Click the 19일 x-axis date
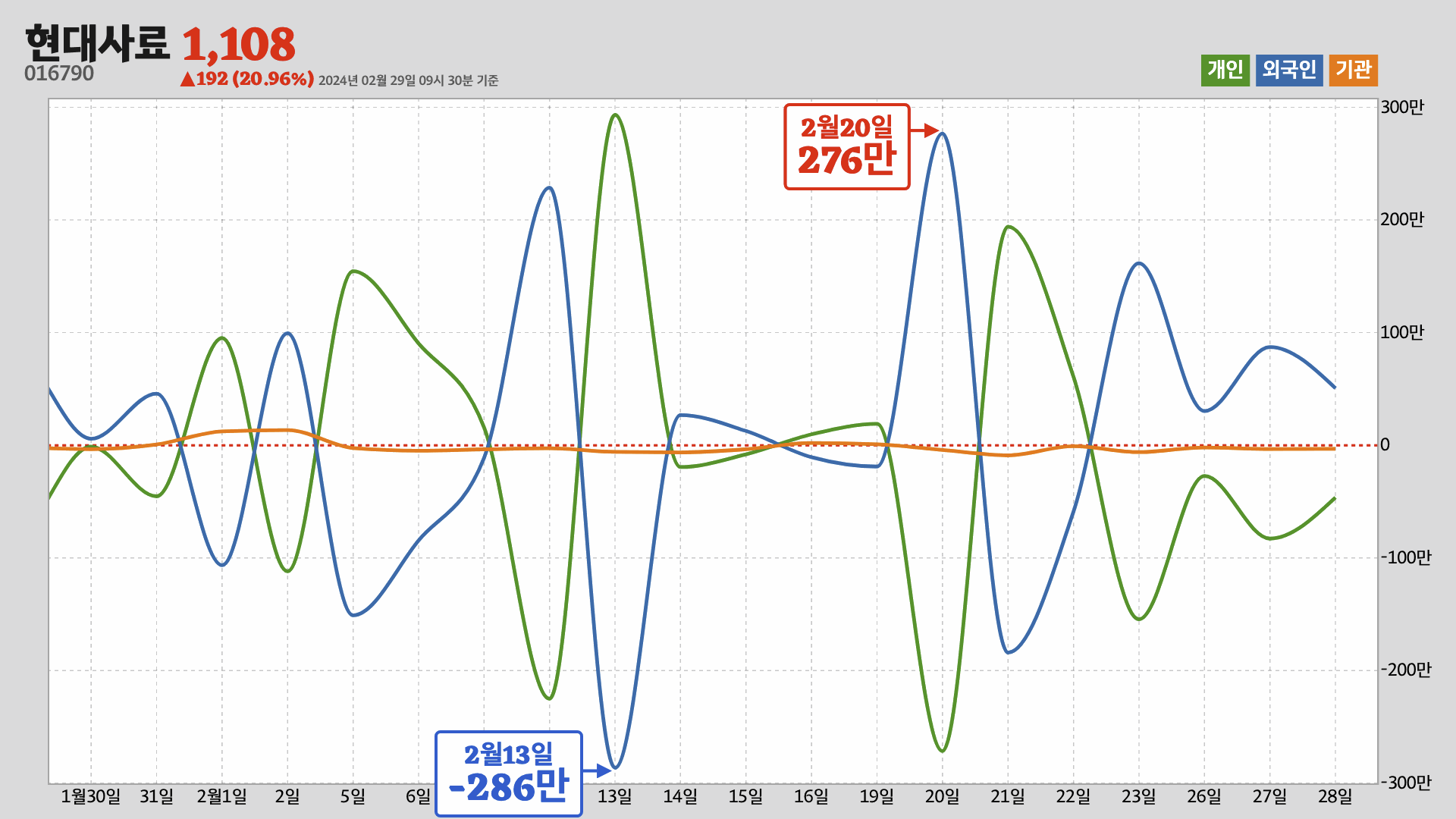This screenshot has width=1456, height=819. (x=877, y=796)
